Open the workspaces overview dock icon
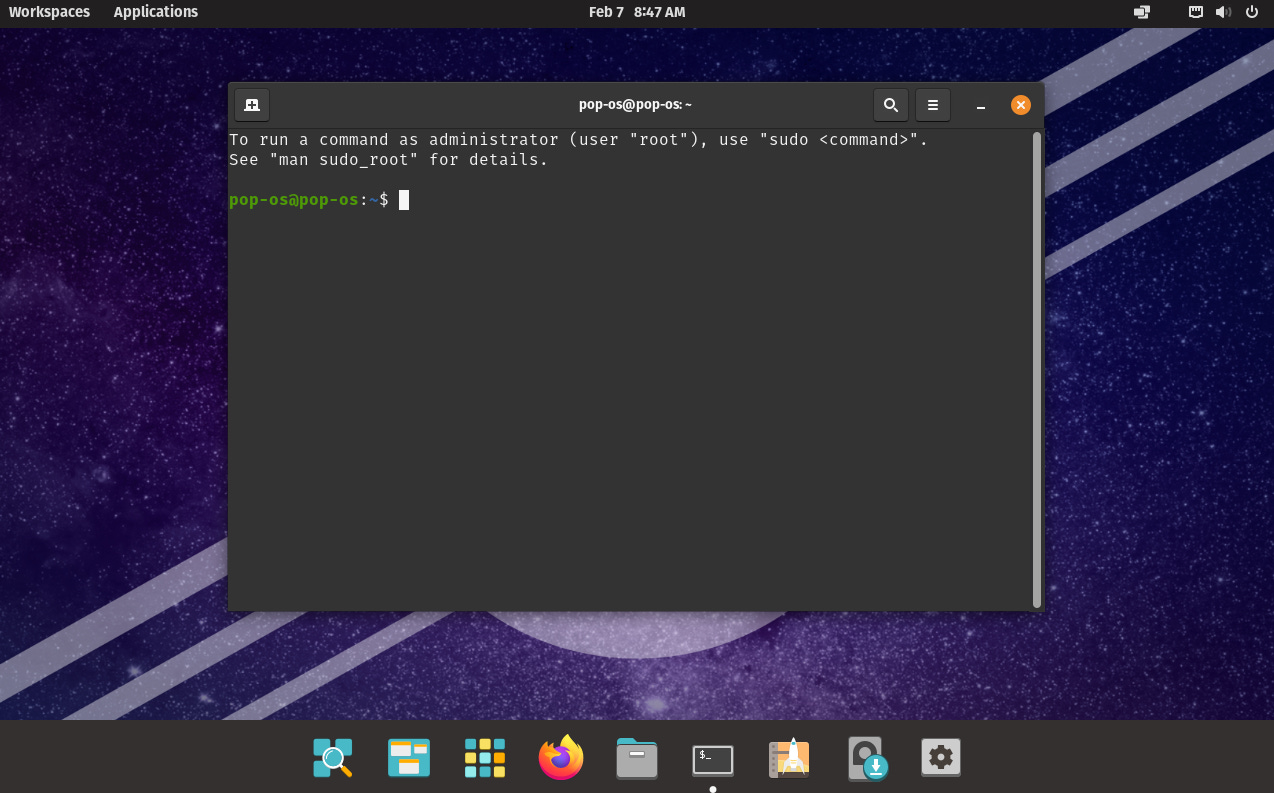The width and height of the screenshot is (1274, 793). (x=408, y=758)
